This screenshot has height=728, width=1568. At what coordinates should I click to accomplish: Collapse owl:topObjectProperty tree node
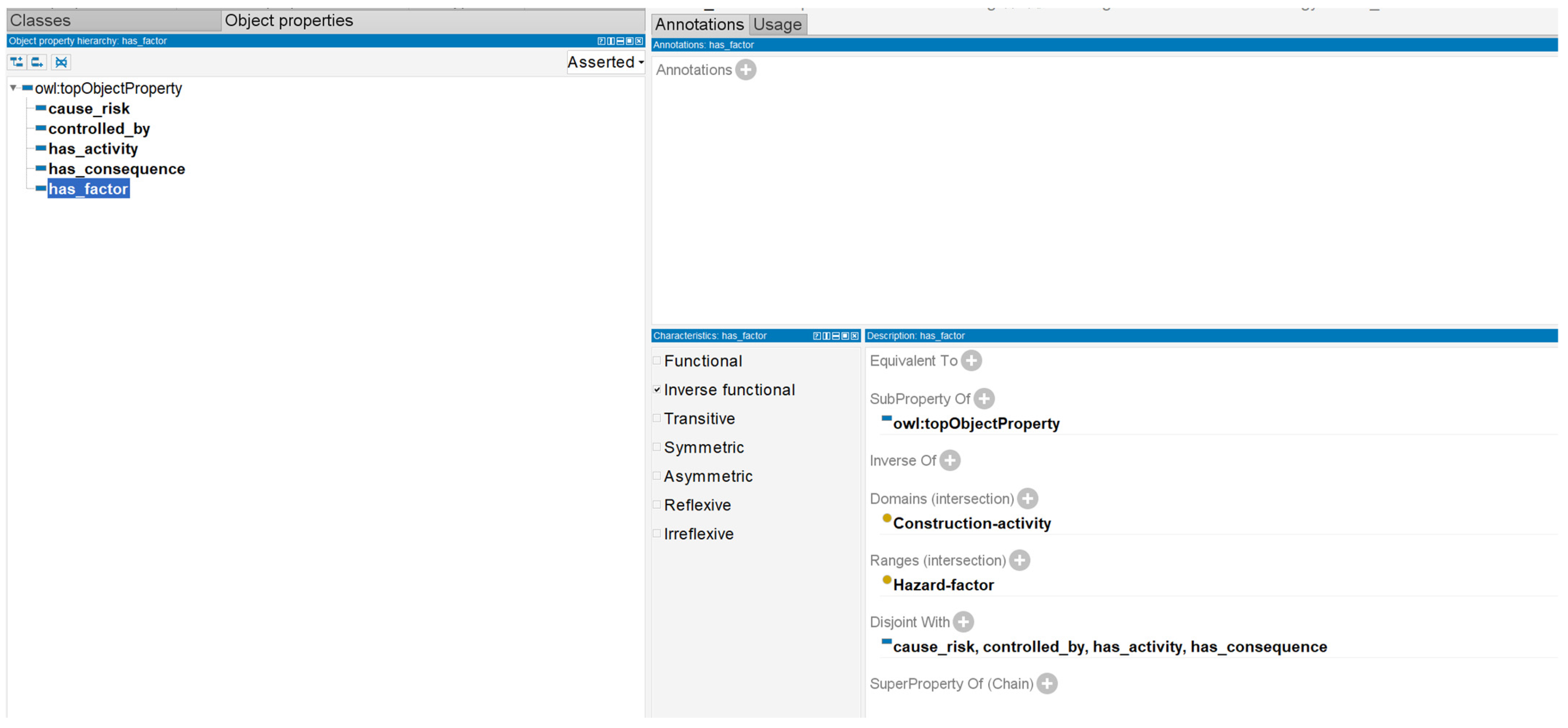click(x=14, y=88)
